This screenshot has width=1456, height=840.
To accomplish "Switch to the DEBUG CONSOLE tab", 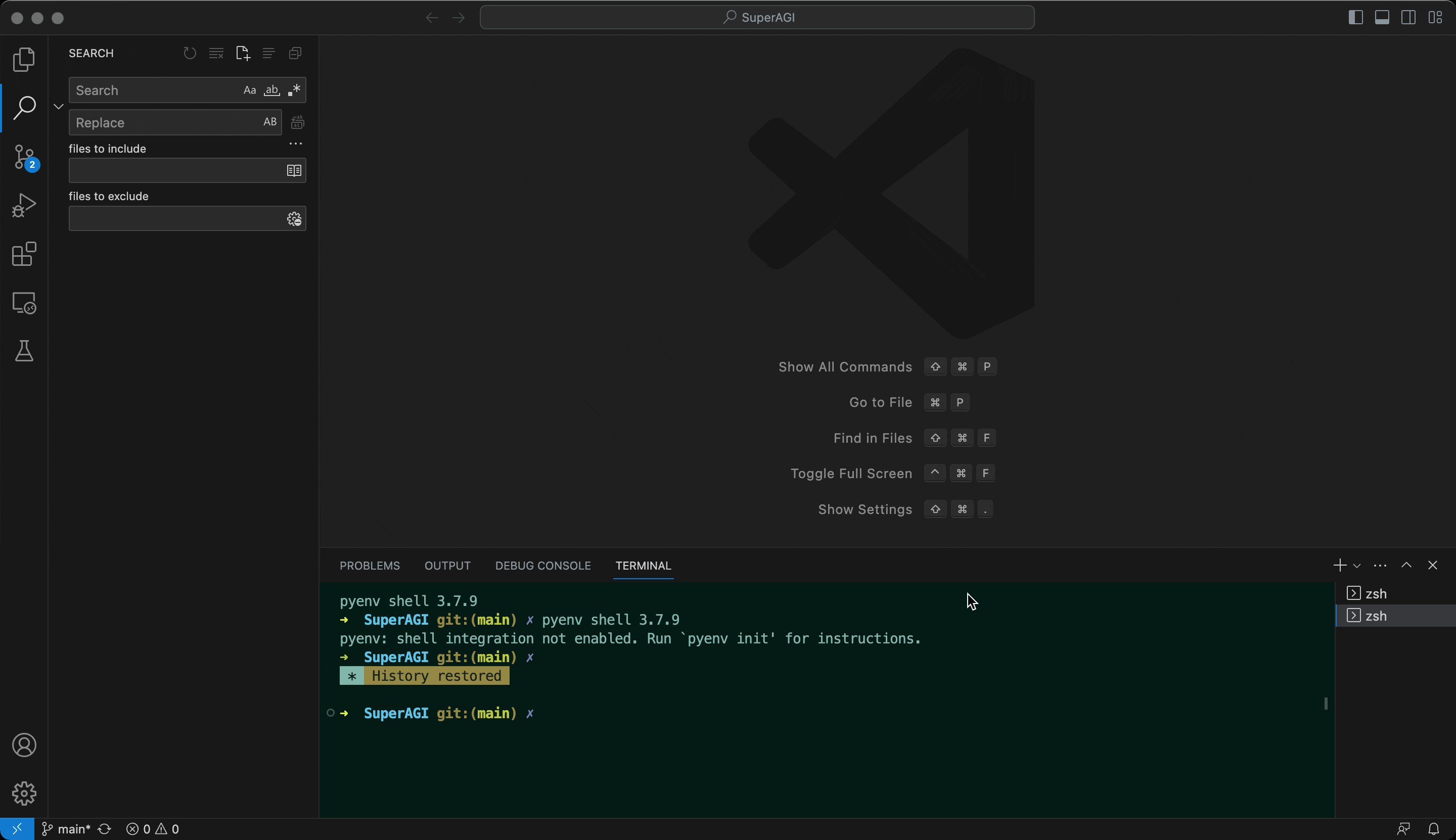I will pos(542,566).
